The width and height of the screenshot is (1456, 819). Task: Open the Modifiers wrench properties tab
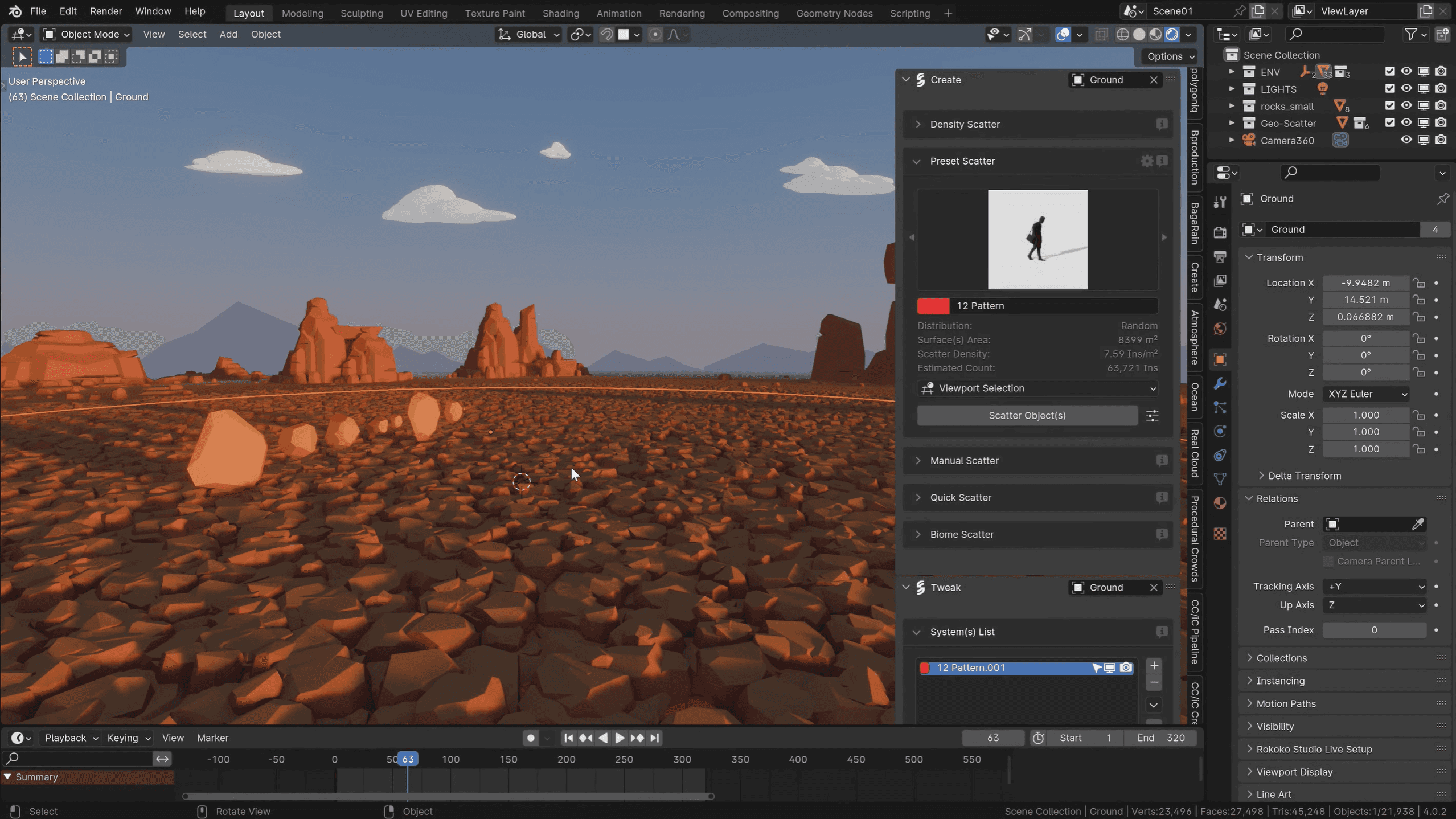coord(1220,383)
